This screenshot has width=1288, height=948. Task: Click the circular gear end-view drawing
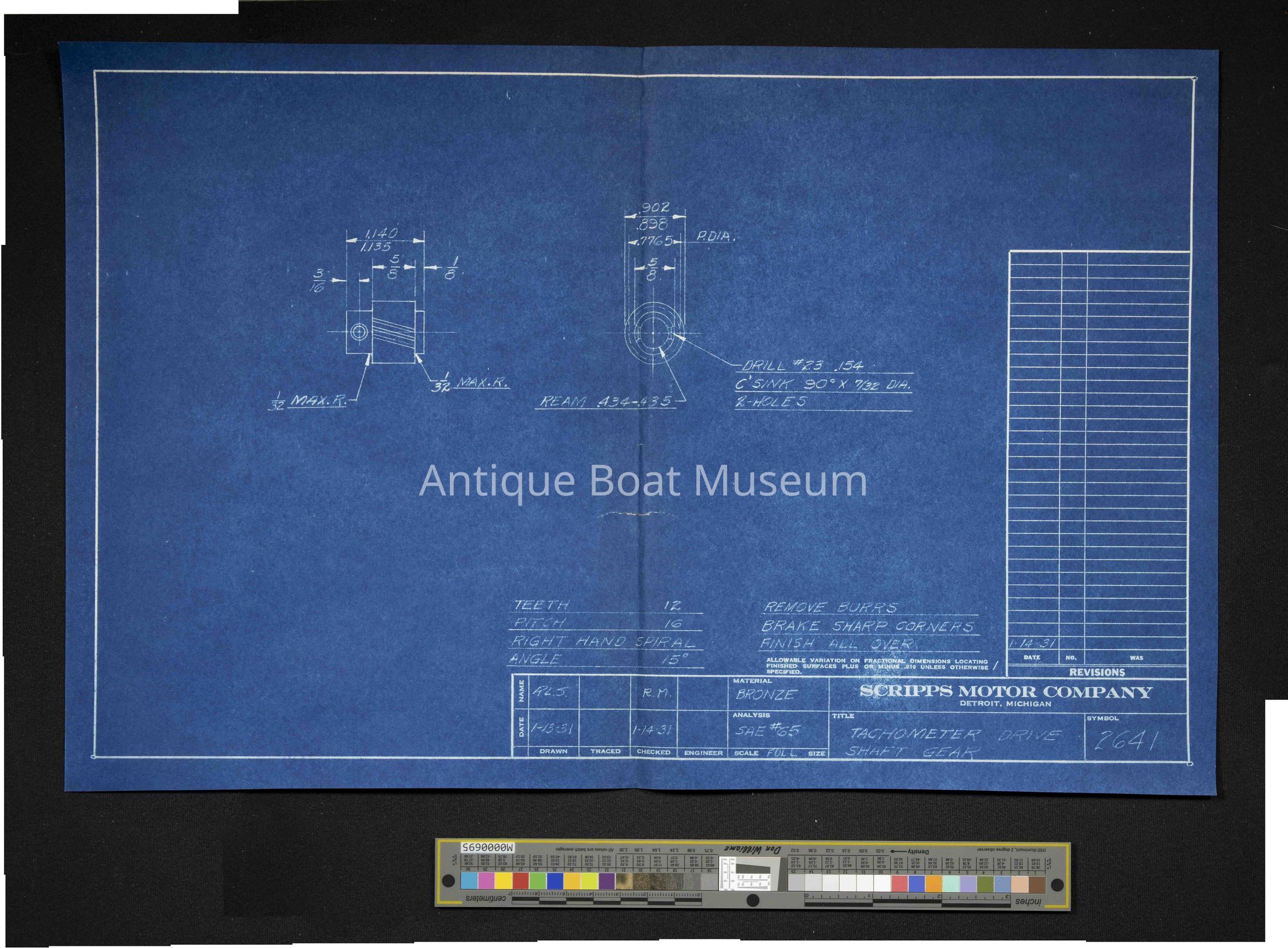654,333
